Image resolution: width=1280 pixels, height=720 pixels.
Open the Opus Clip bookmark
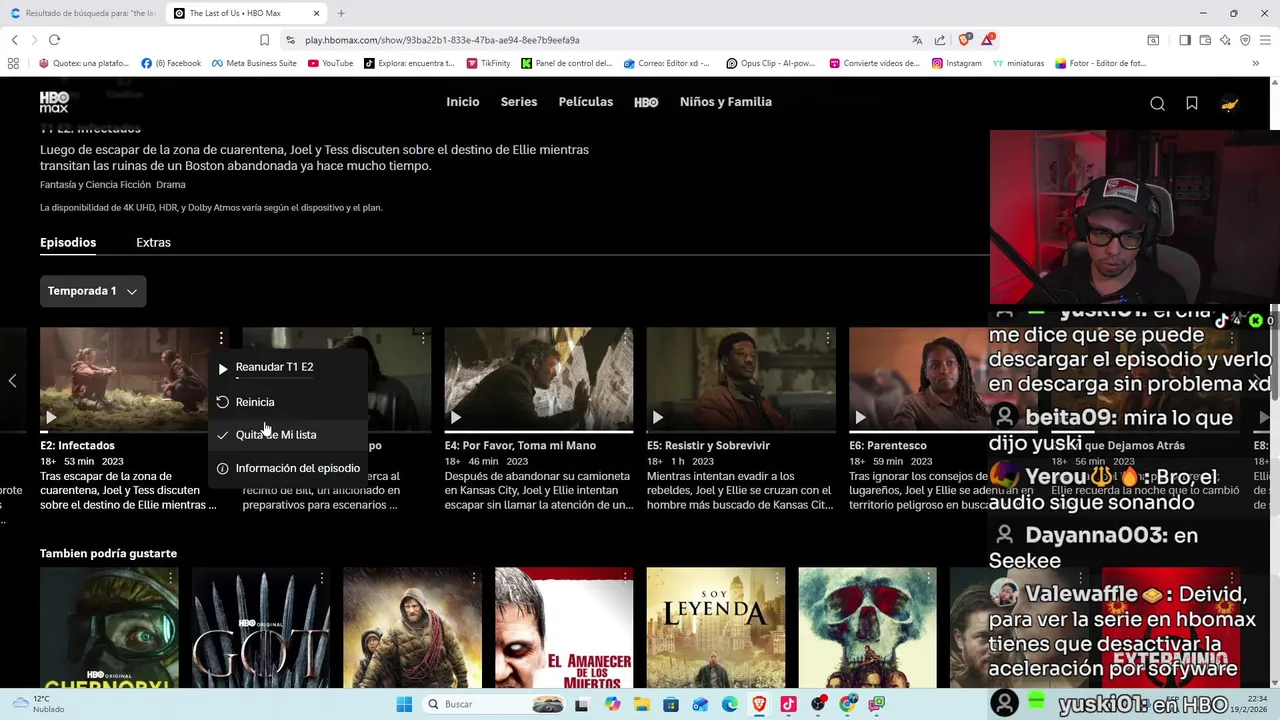(x=771, y=63)
